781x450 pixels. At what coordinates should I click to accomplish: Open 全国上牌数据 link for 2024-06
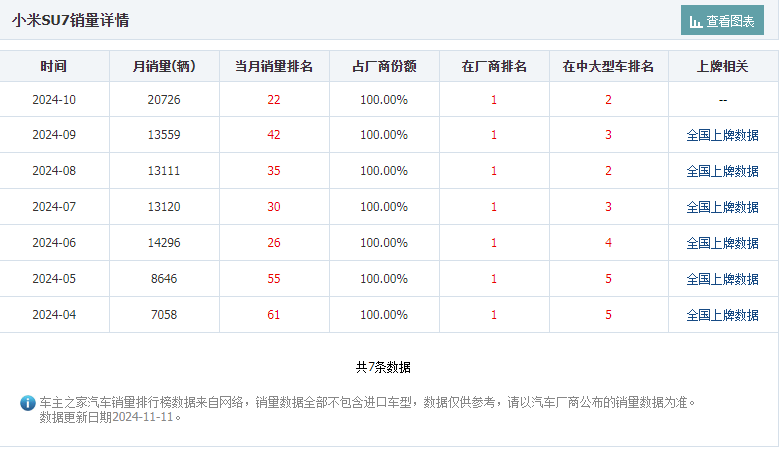[x=722, y=243]
